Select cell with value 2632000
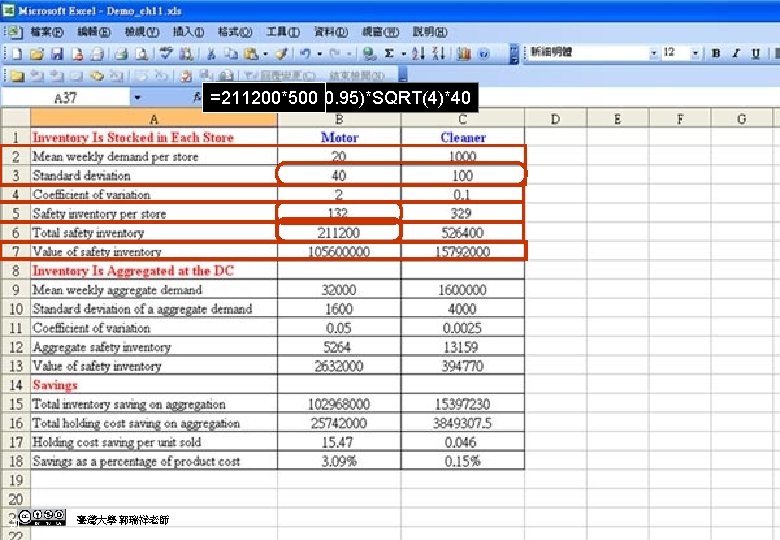Viewport: 780px width, 540px height. point(339,366)
